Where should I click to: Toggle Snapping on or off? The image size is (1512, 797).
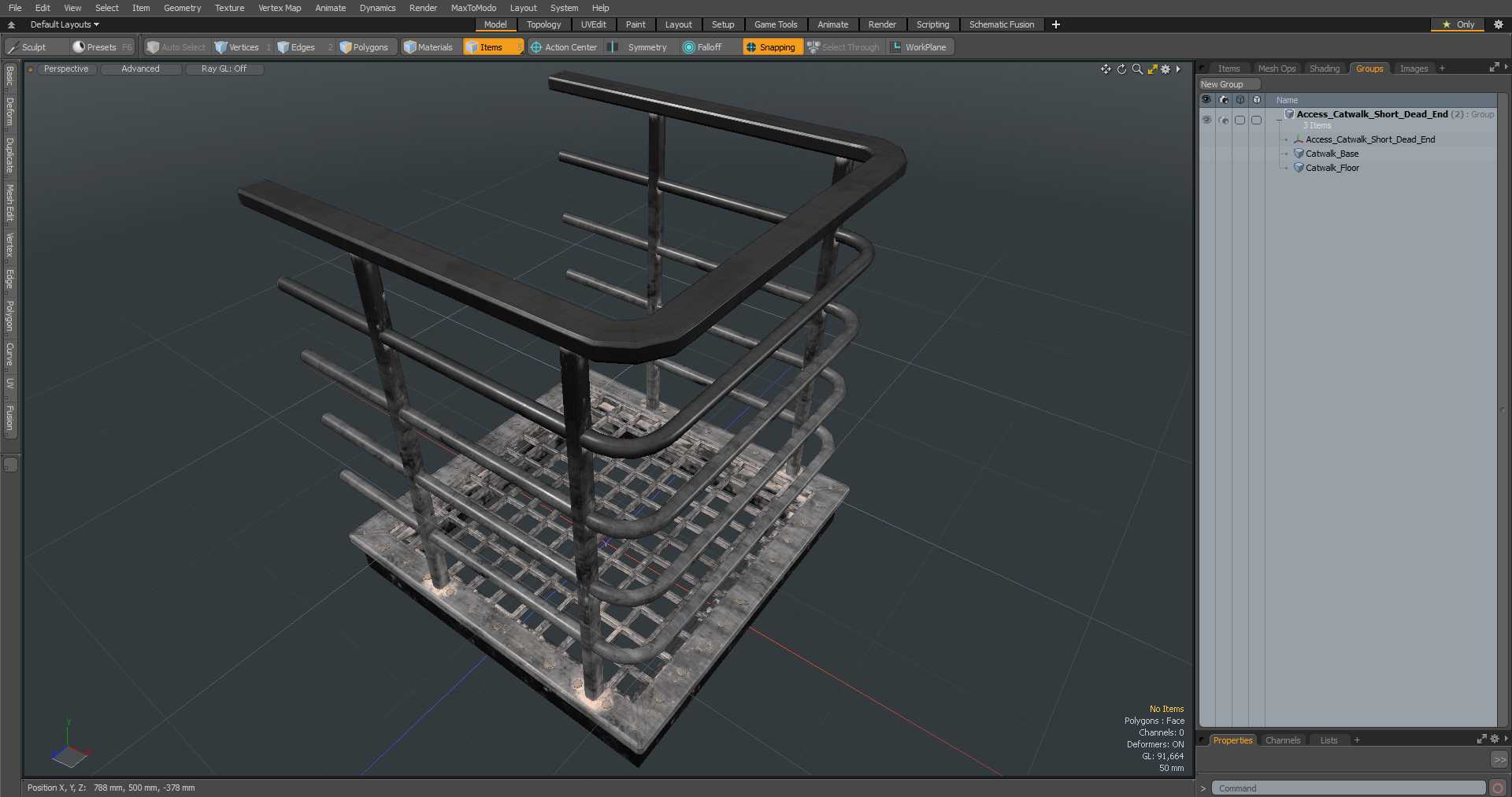point(772,47)
